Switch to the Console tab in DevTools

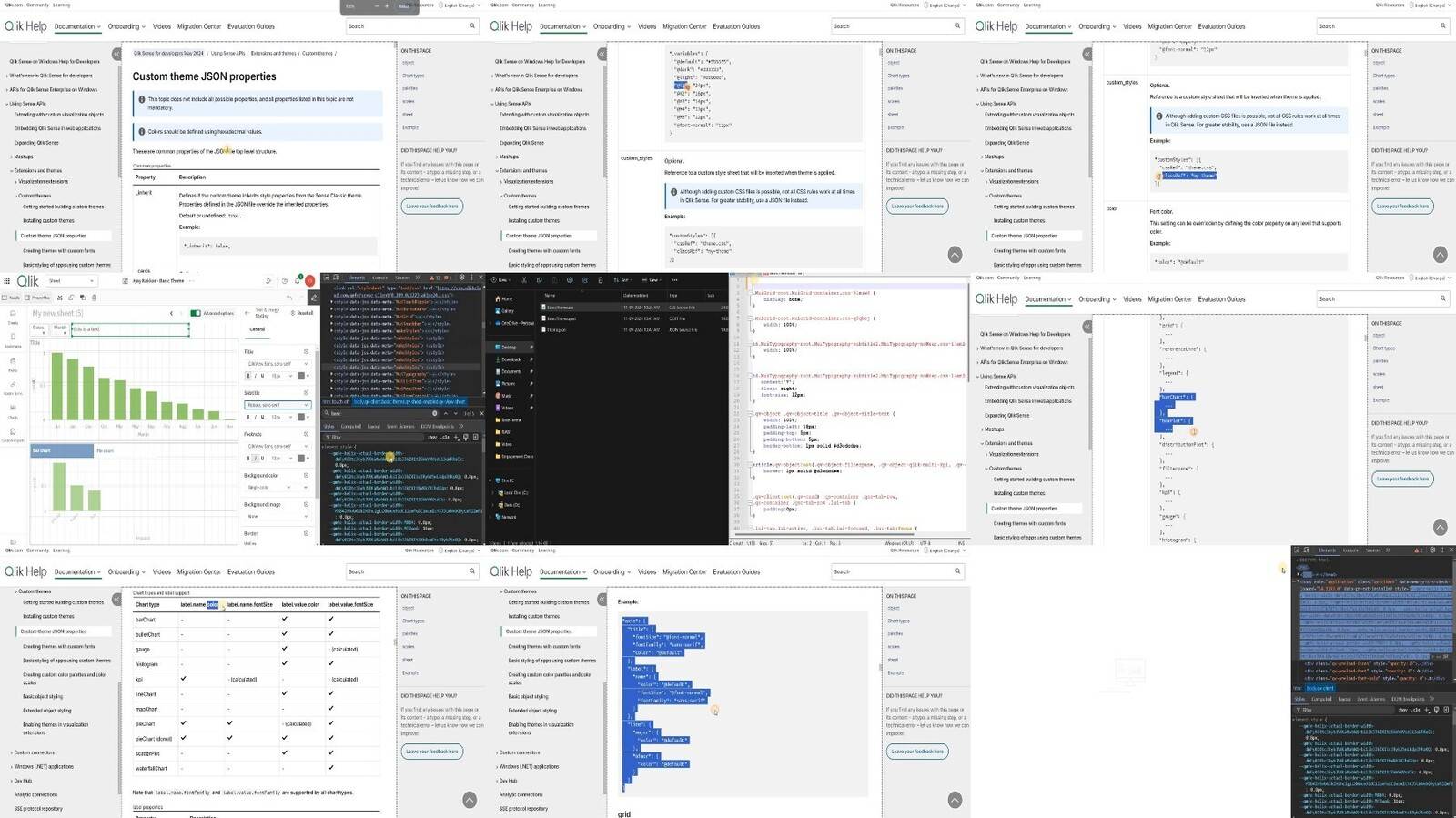379,278
